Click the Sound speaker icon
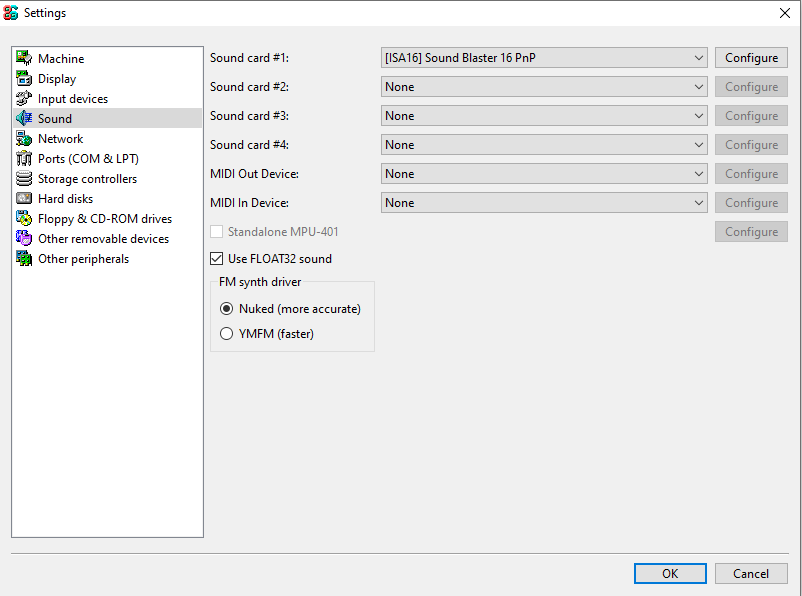The height and width of the screenshot is (596, 802). [x=24, y=118]
